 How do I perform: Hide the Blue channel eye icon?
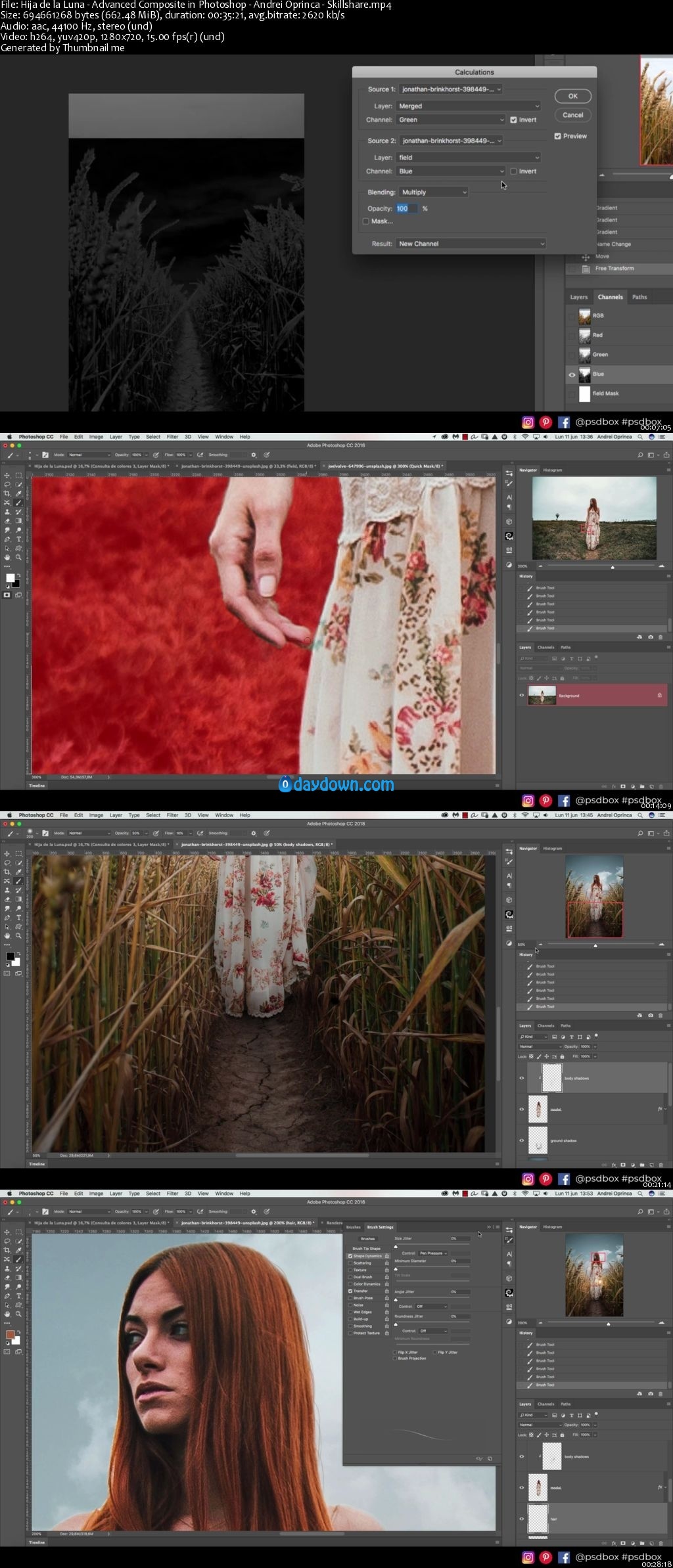(x=572, y=374)
